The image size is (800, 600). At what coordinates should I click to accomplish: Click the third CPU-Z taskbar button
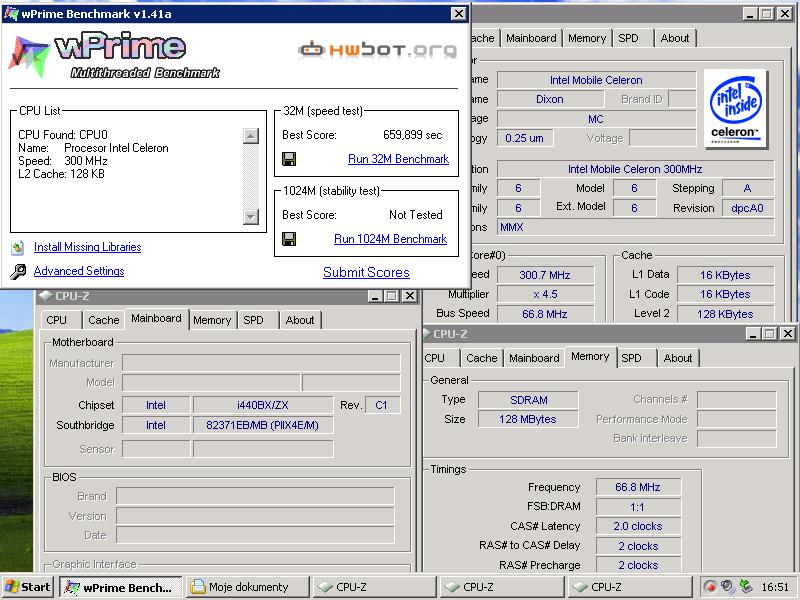click(630, 587)
